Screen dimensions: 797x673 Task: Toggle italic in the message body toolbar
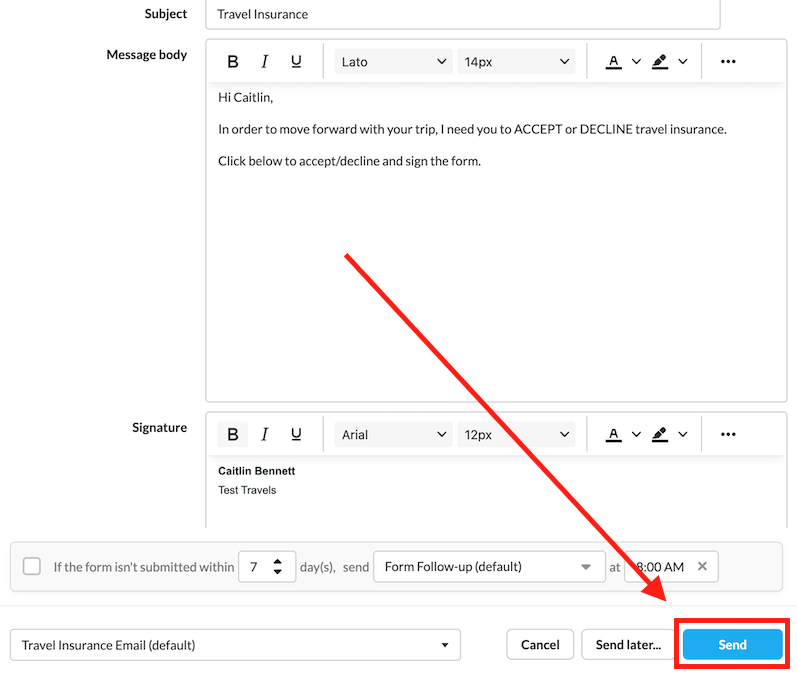point(265,62)
